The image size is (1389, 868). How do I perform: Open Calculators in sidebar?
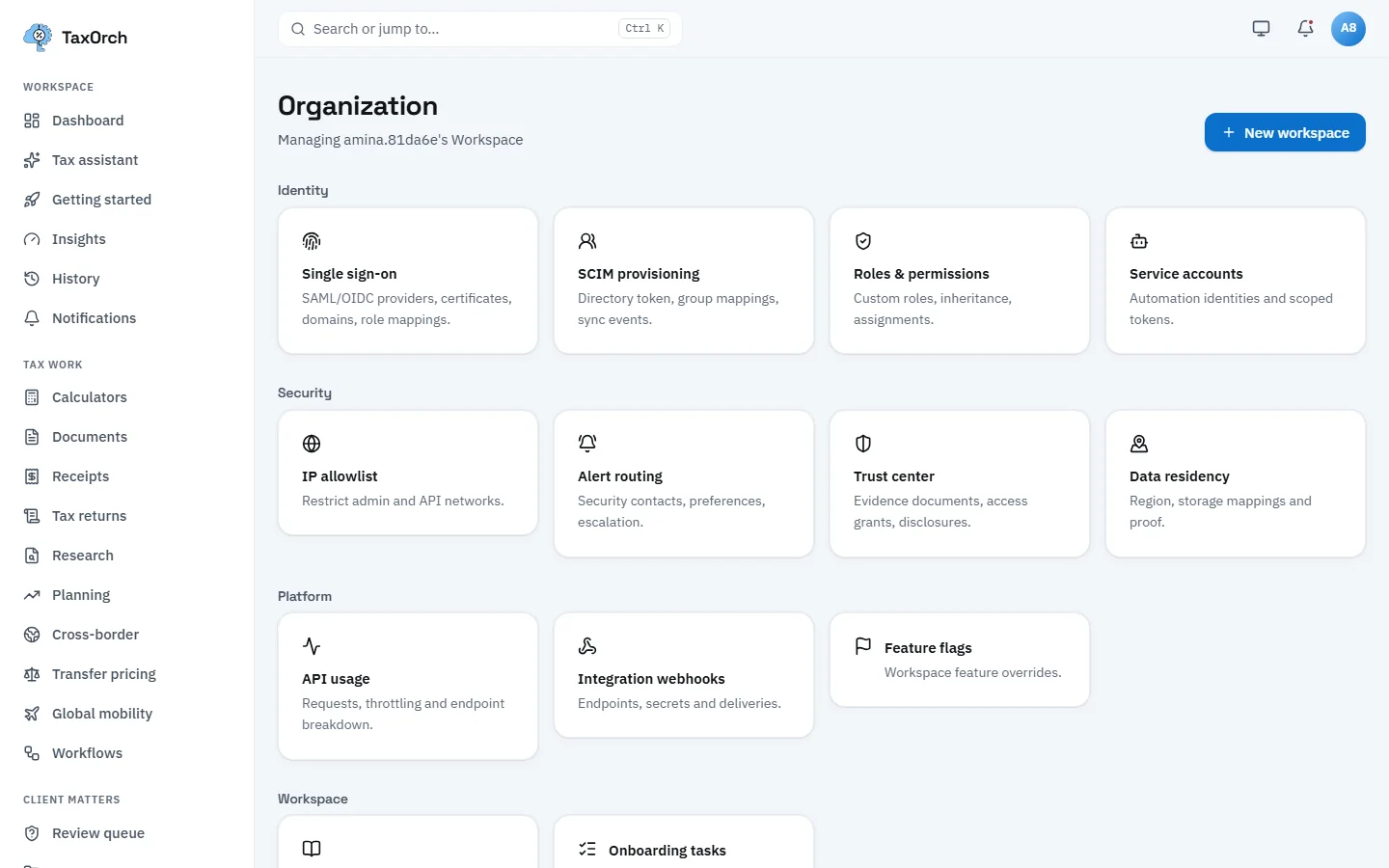coord(126,397)
